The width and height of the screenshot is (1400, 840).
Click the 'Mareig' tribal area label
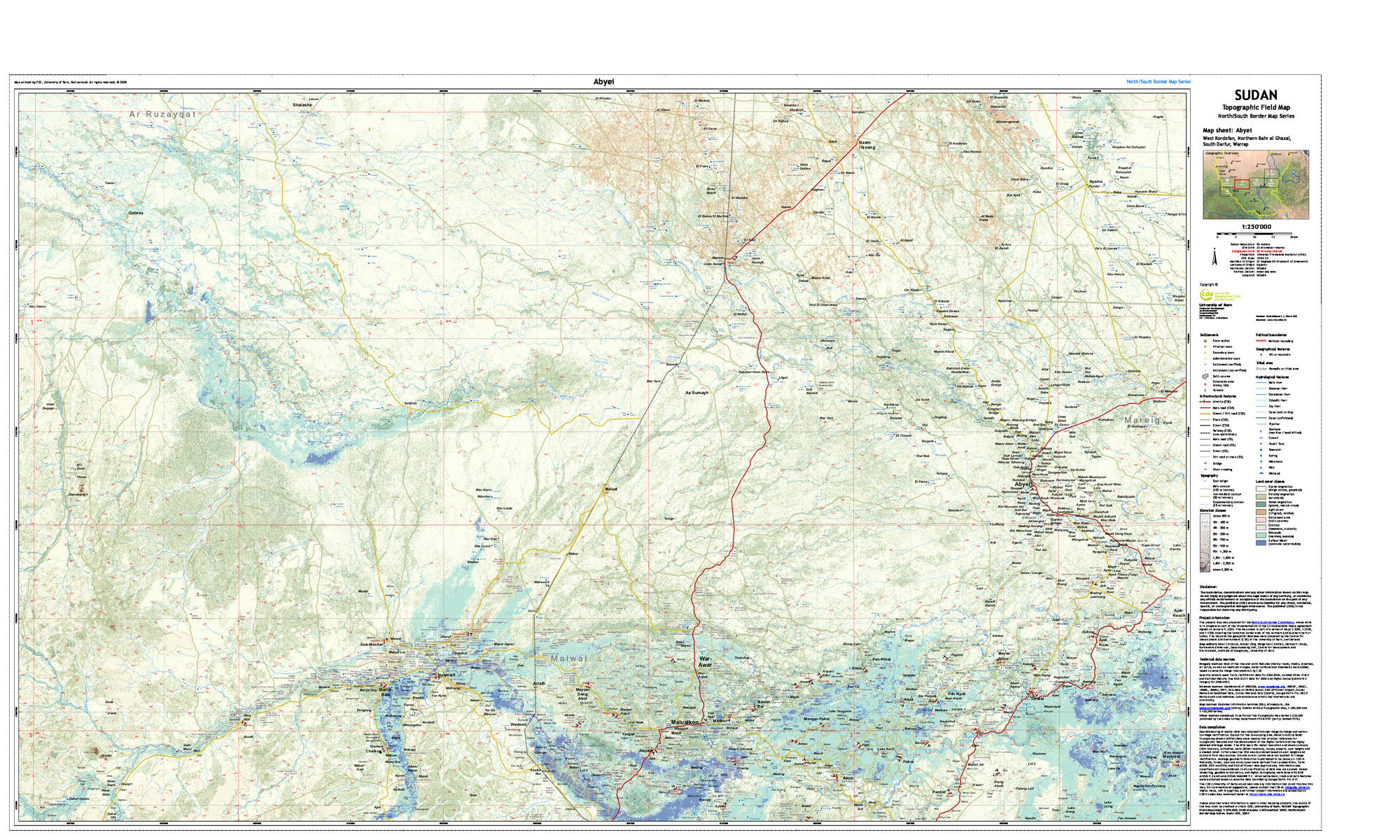pyautogui.click(x=1142, y=421)
